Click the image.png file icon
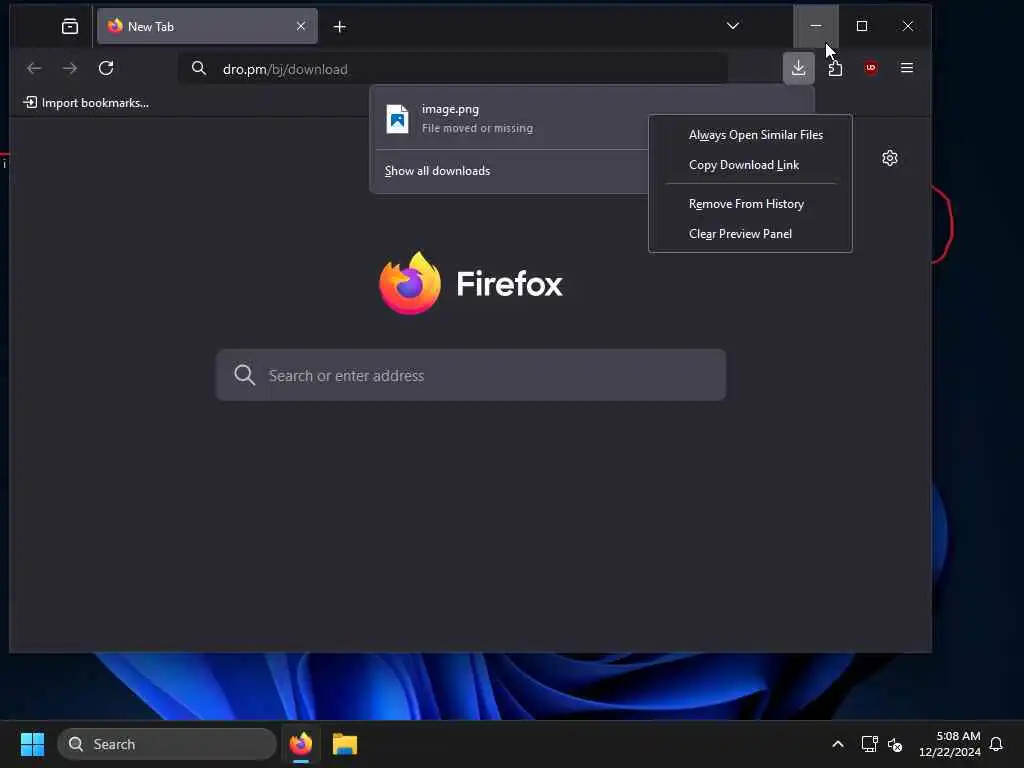Viewport: 1024px width, 768px height. pos(397,119)
